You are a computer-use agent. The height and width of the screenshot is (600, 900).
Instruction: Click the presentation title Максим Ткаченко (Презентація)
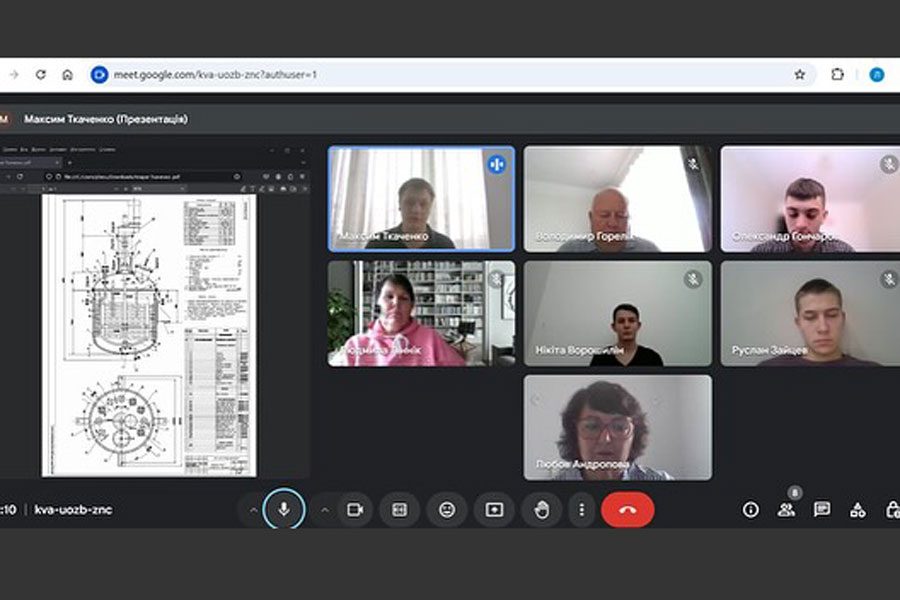click(106, 119)
